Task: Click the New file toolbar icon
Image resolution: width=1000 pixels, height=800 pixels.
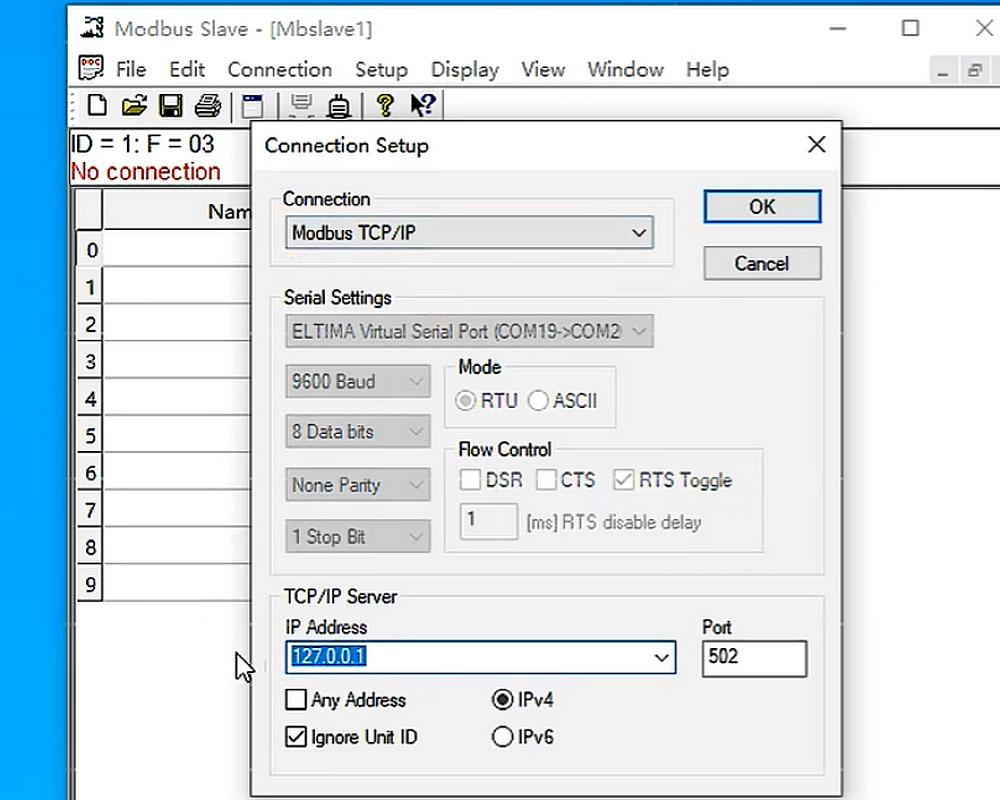Action: (x=96, y=105)
